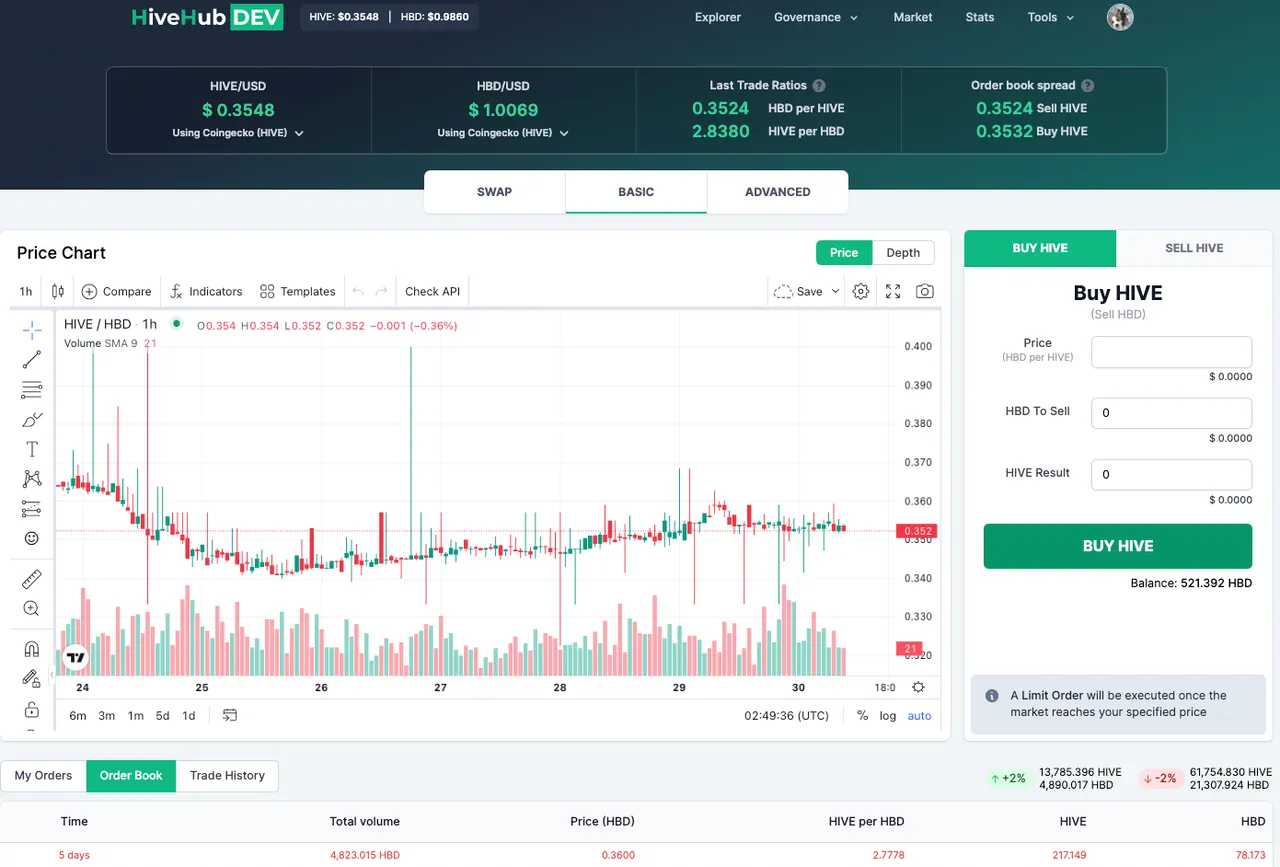Take a chart snapshot with camera icon

click(925, 291)
